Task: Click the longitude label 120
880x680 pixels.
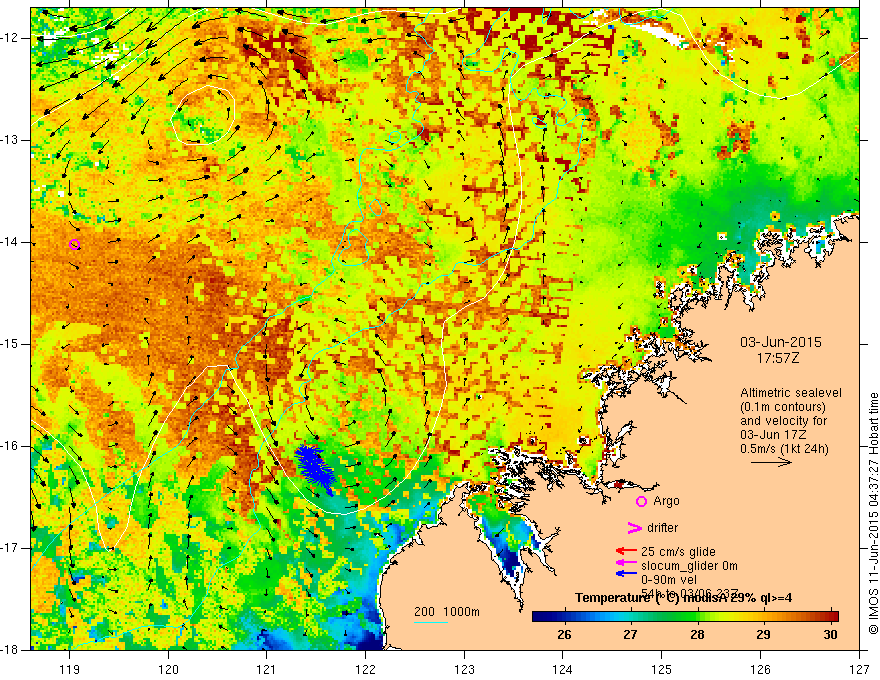Action: [x=168, y=669]
